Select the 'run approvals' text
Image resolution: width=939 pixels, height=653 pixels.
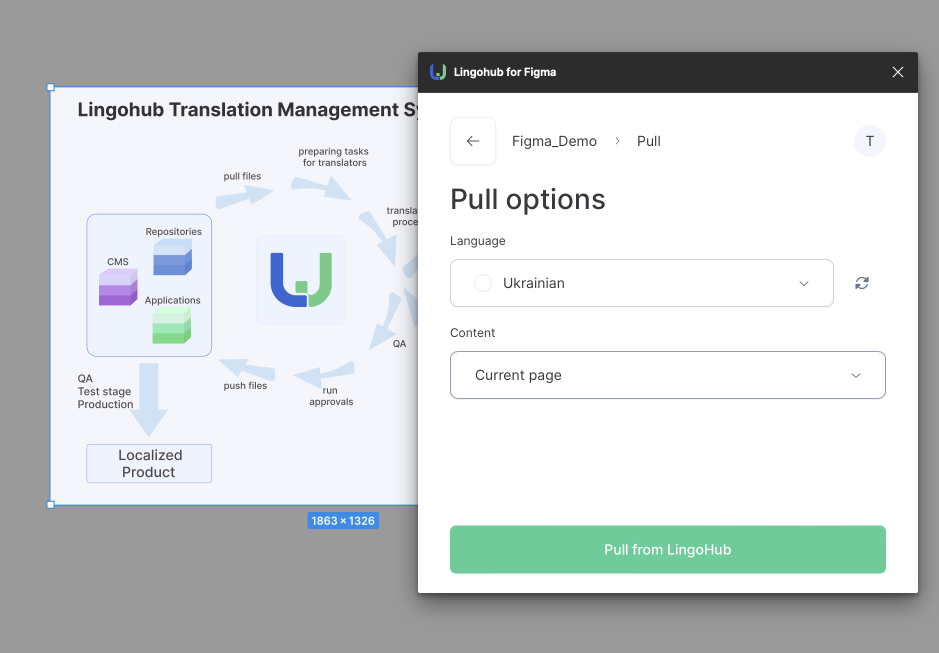[331, 396]
